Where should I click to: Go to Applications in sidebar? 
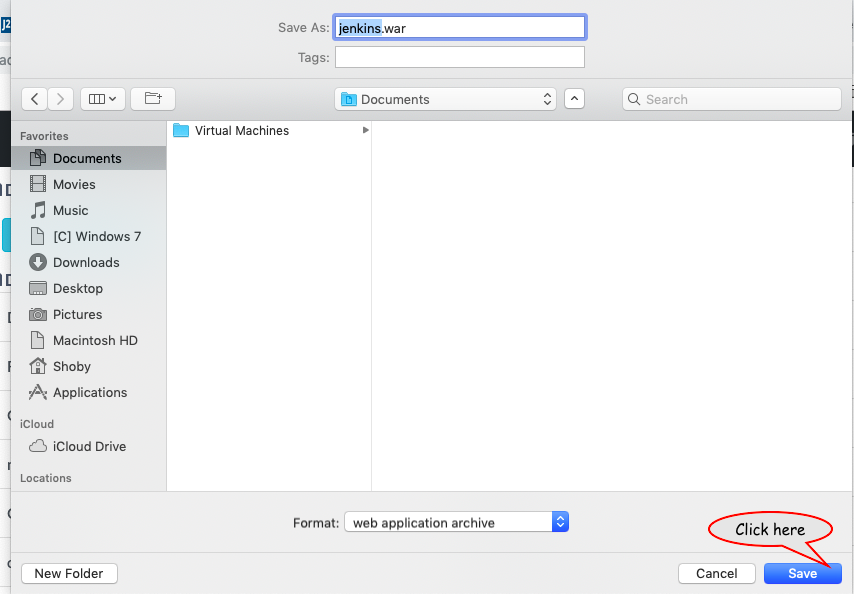click(x=89, y=393)
